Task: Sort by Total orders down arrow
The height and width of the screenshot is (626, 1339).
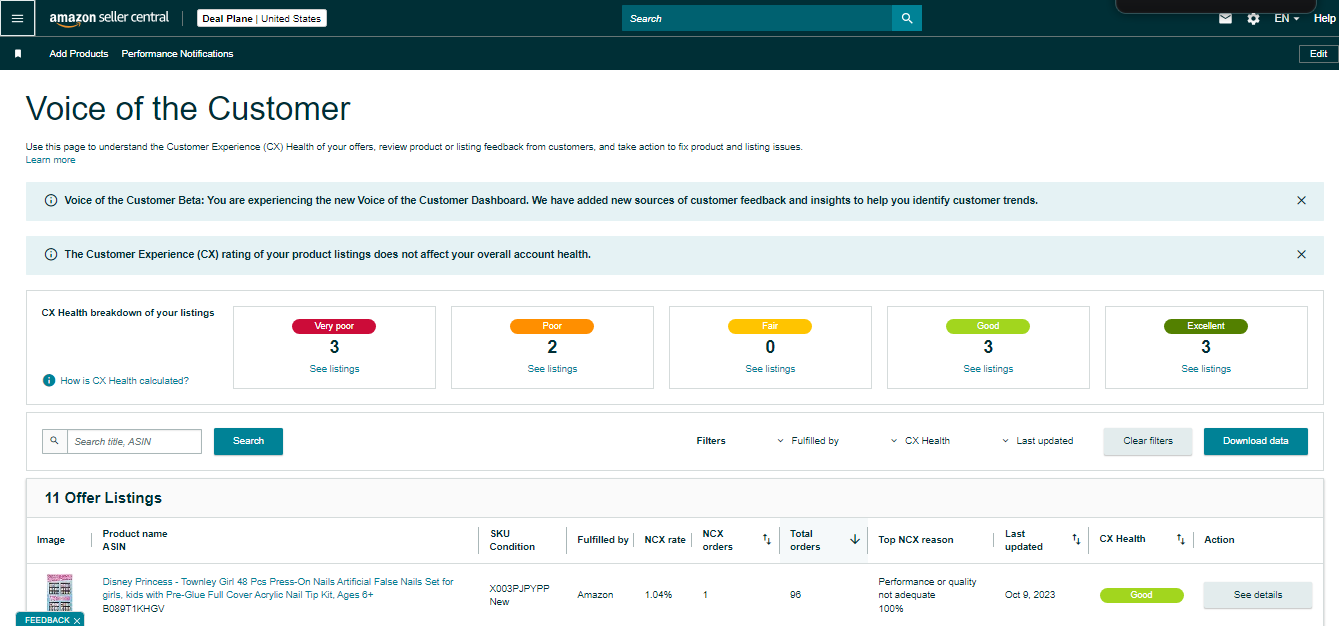Action: 855,539
